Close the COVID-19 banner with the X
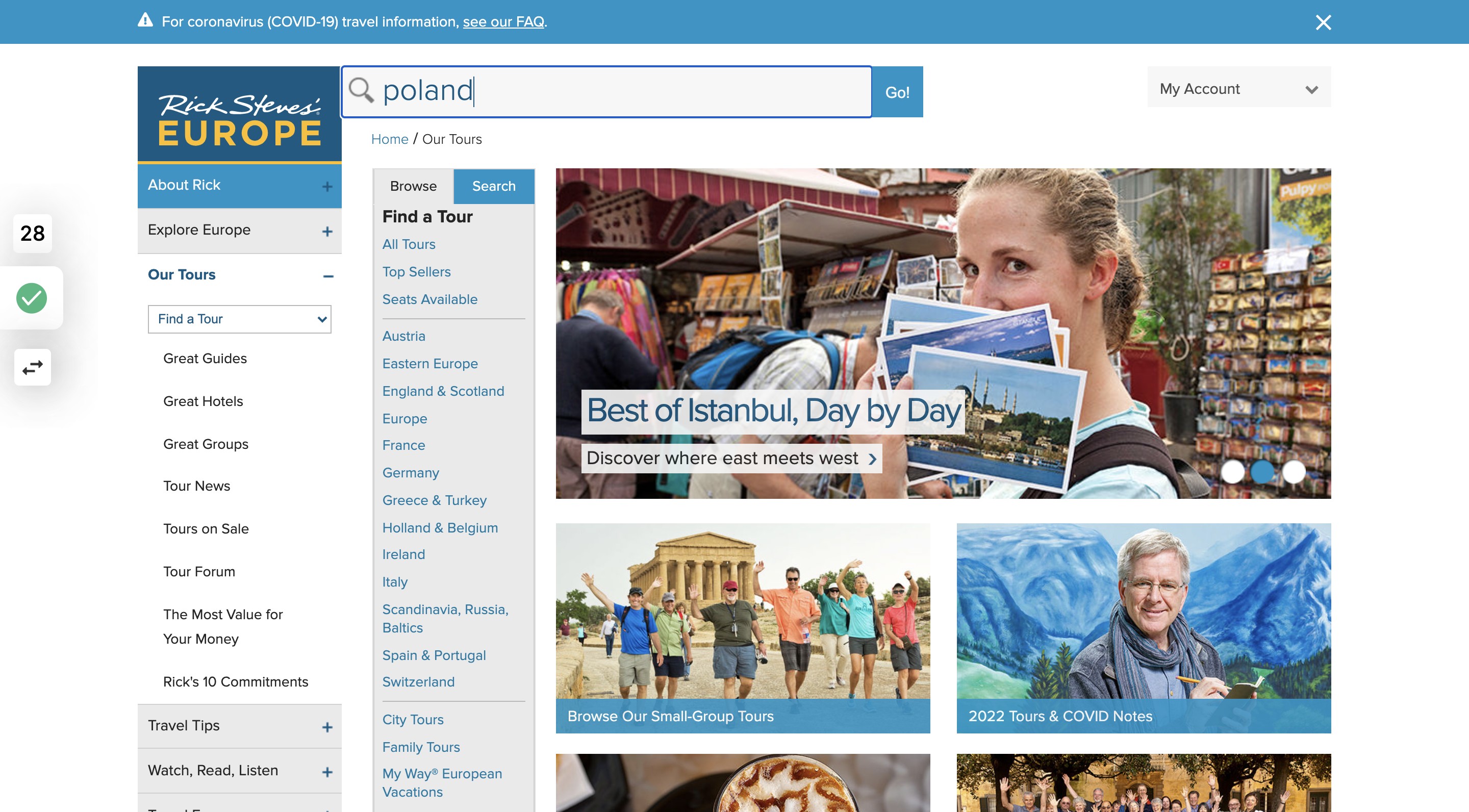 [x=1323, y=22]
